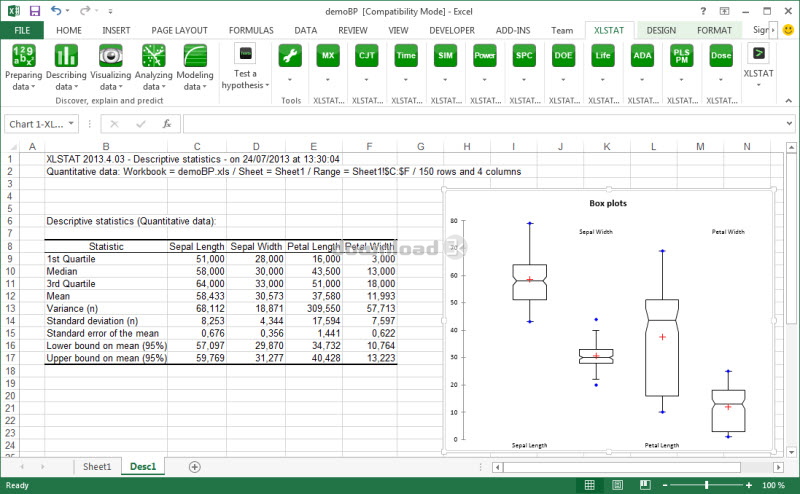Open the Modeling data menu
Screen dimensions: 800x494
pos(194,68)
